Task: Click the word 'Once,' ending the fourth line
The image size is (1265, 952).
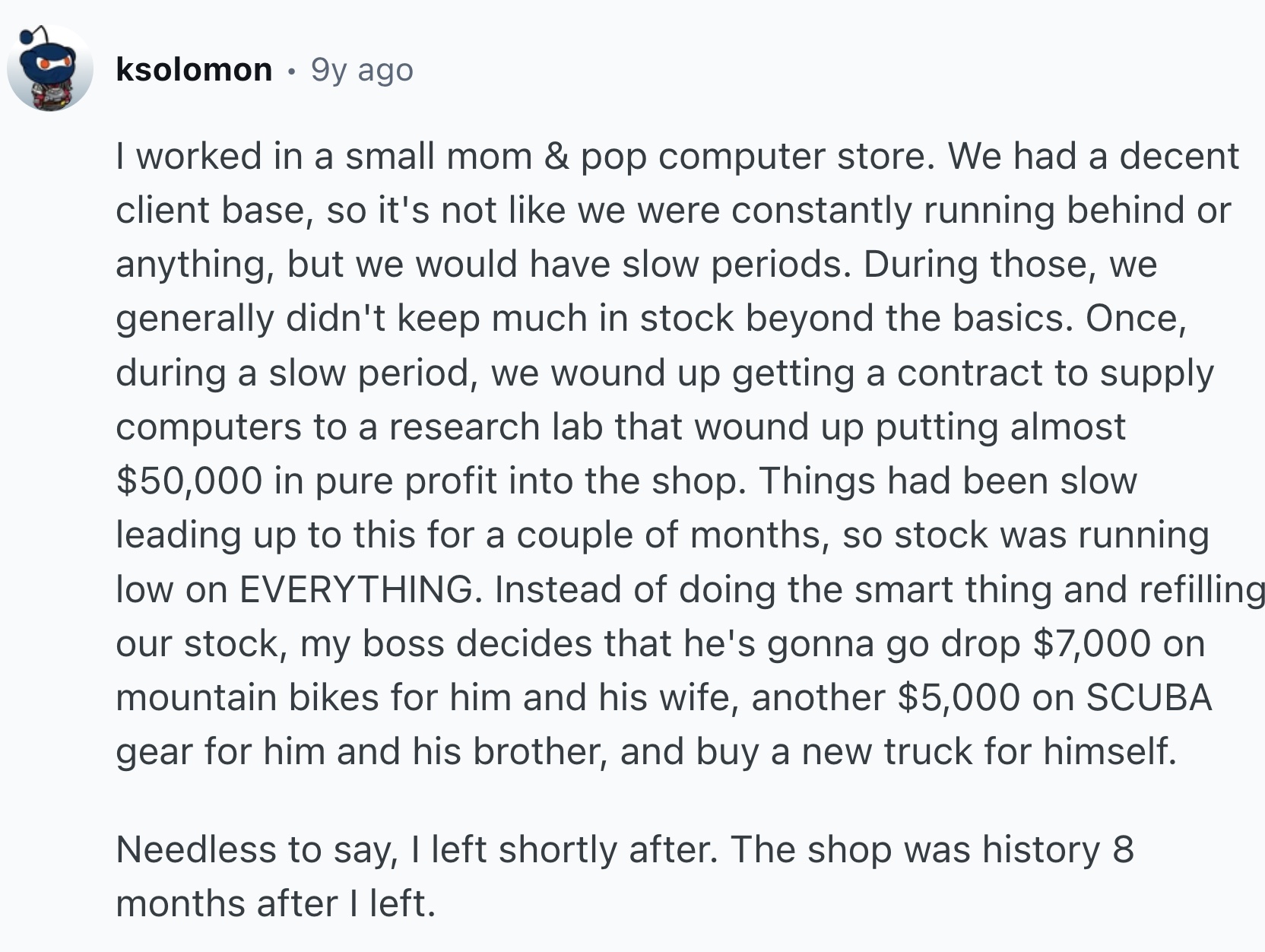Action: click(x=1135, y=319)
